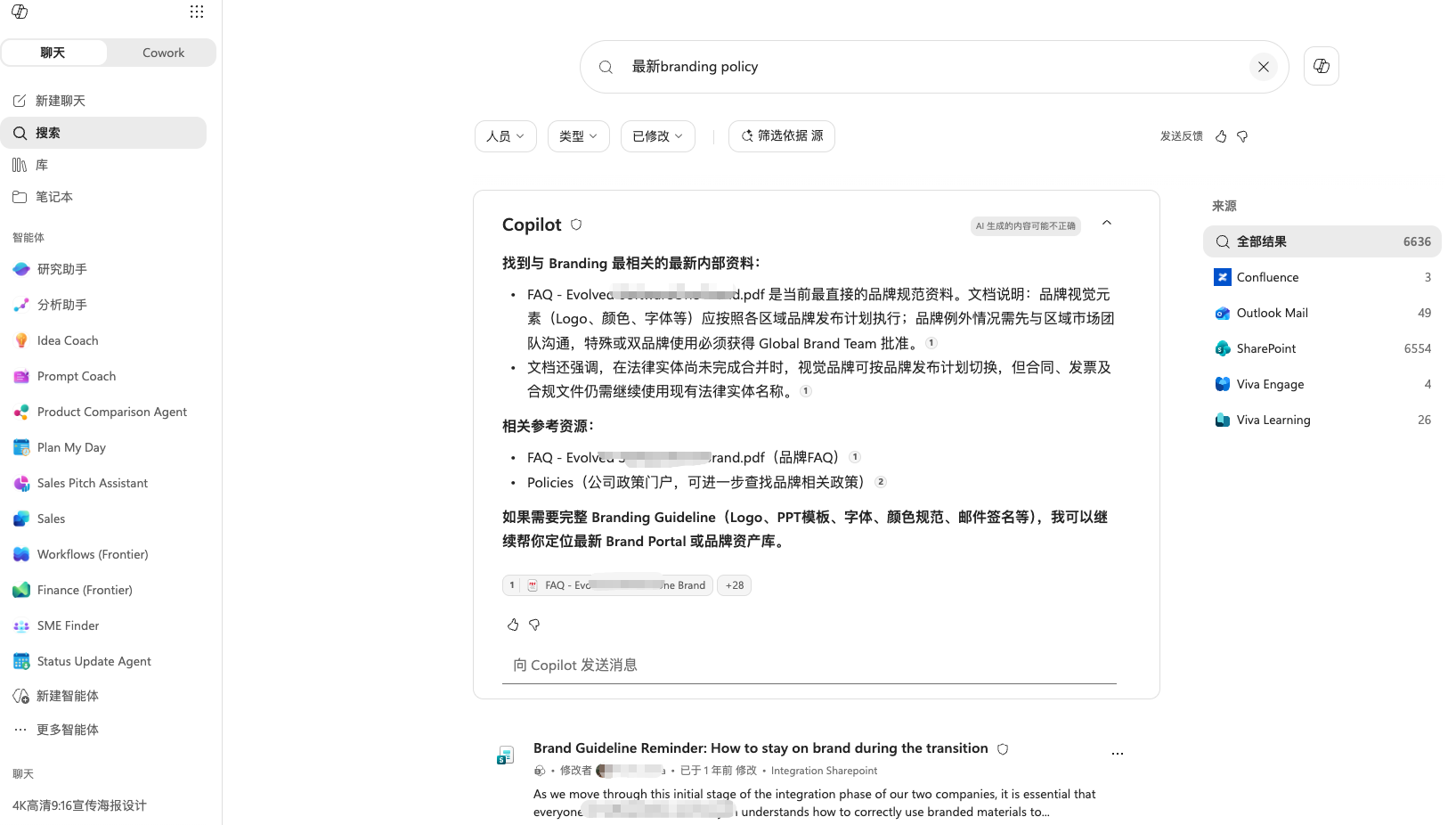Viewport: 1456px width, 825px height.
Task: Click the SharePoint file icon of Brand Guideline result
Action: tap(506, 756)
